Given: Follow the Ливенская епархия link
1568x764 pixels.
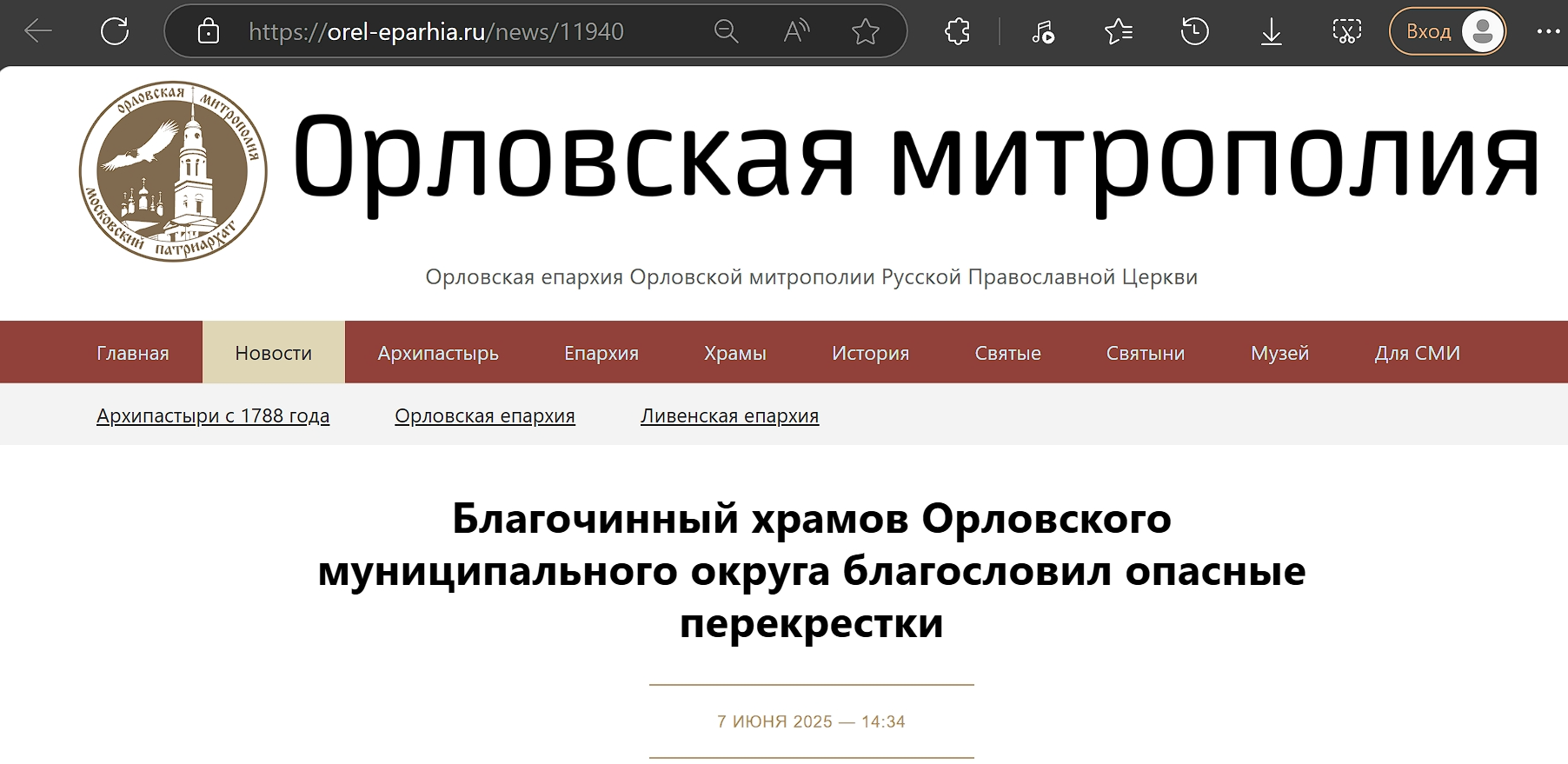Looking at the screenshot, I should (x=730, y=415).
